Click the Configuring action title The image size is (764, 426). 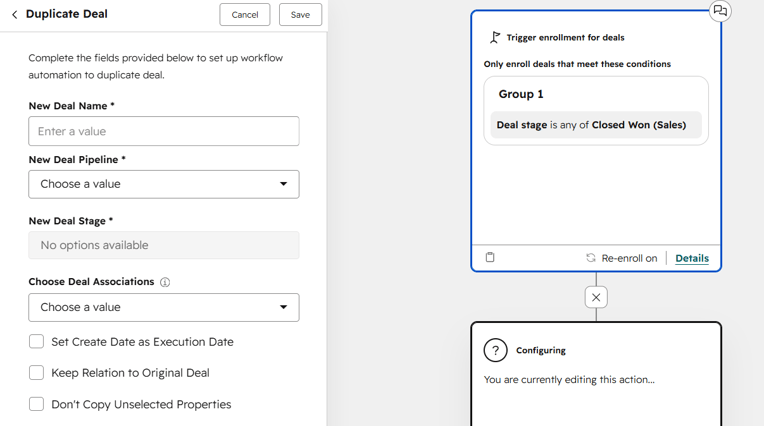pos(541,350)
